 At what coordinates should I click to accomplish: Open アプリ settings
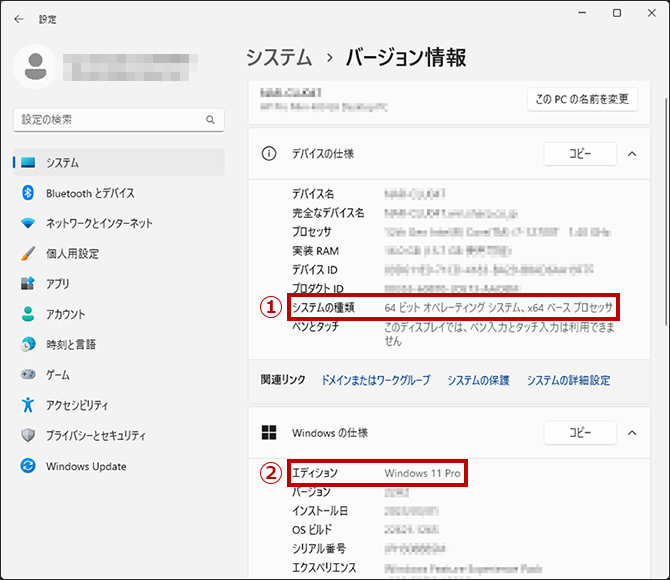coord(119,283)
